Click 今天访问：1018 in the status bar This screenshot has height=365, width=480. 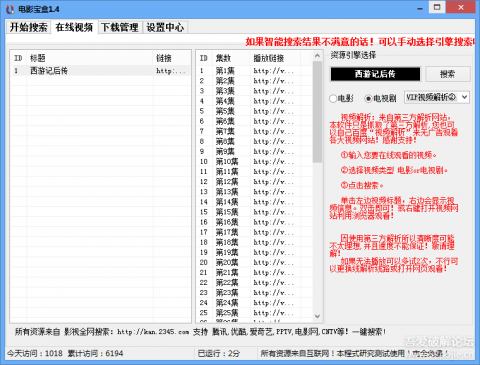tap(35, 353)
